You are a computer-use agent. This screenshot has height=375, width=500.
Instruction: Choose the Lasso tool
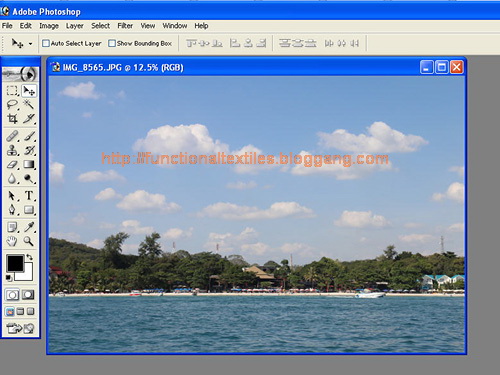(12, 104)
